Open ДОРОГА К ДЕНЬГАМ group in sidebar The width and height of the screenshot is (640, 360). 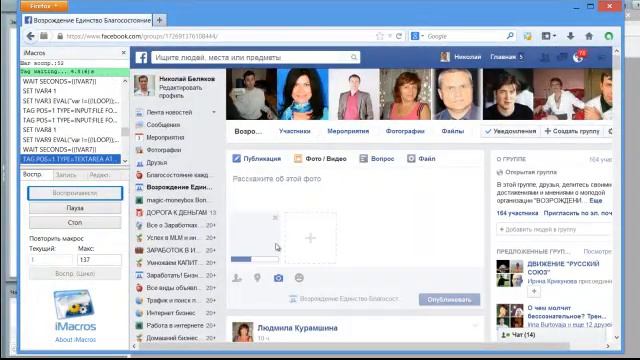tap(176, 213)
